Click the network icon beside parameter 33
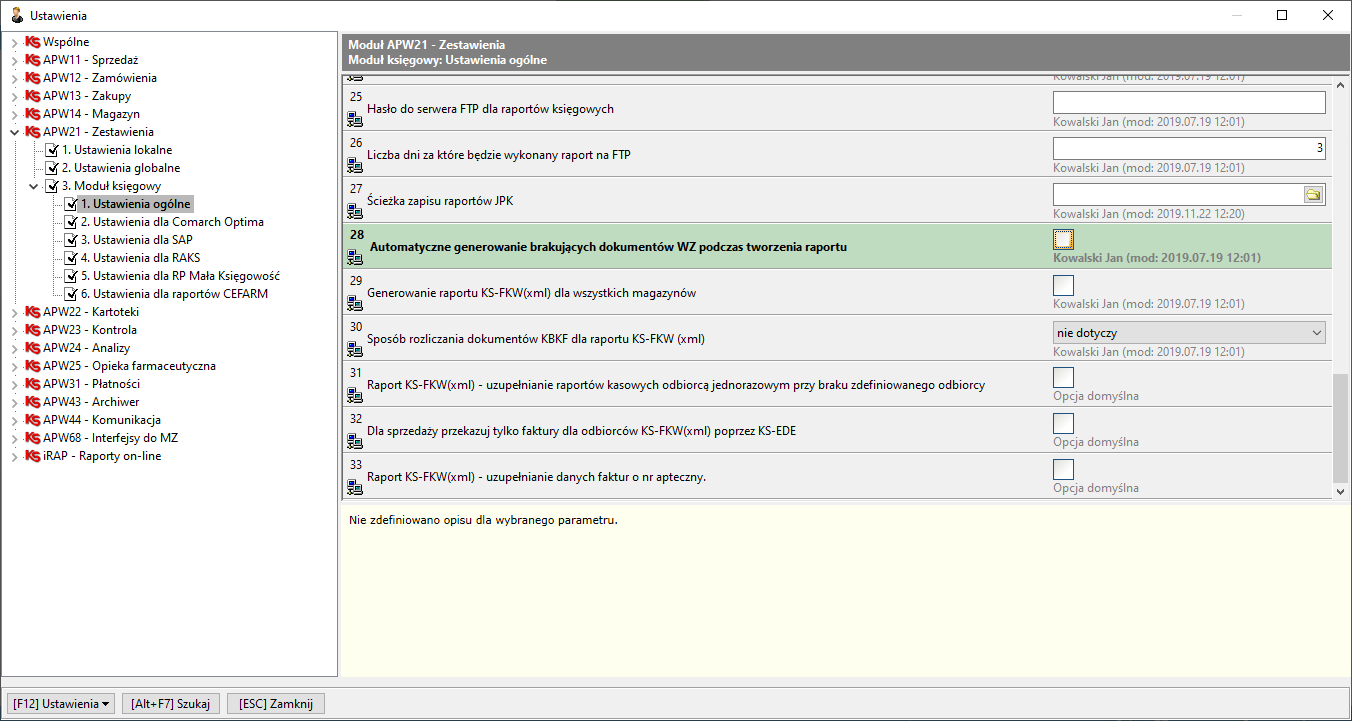 coord(354,487)
